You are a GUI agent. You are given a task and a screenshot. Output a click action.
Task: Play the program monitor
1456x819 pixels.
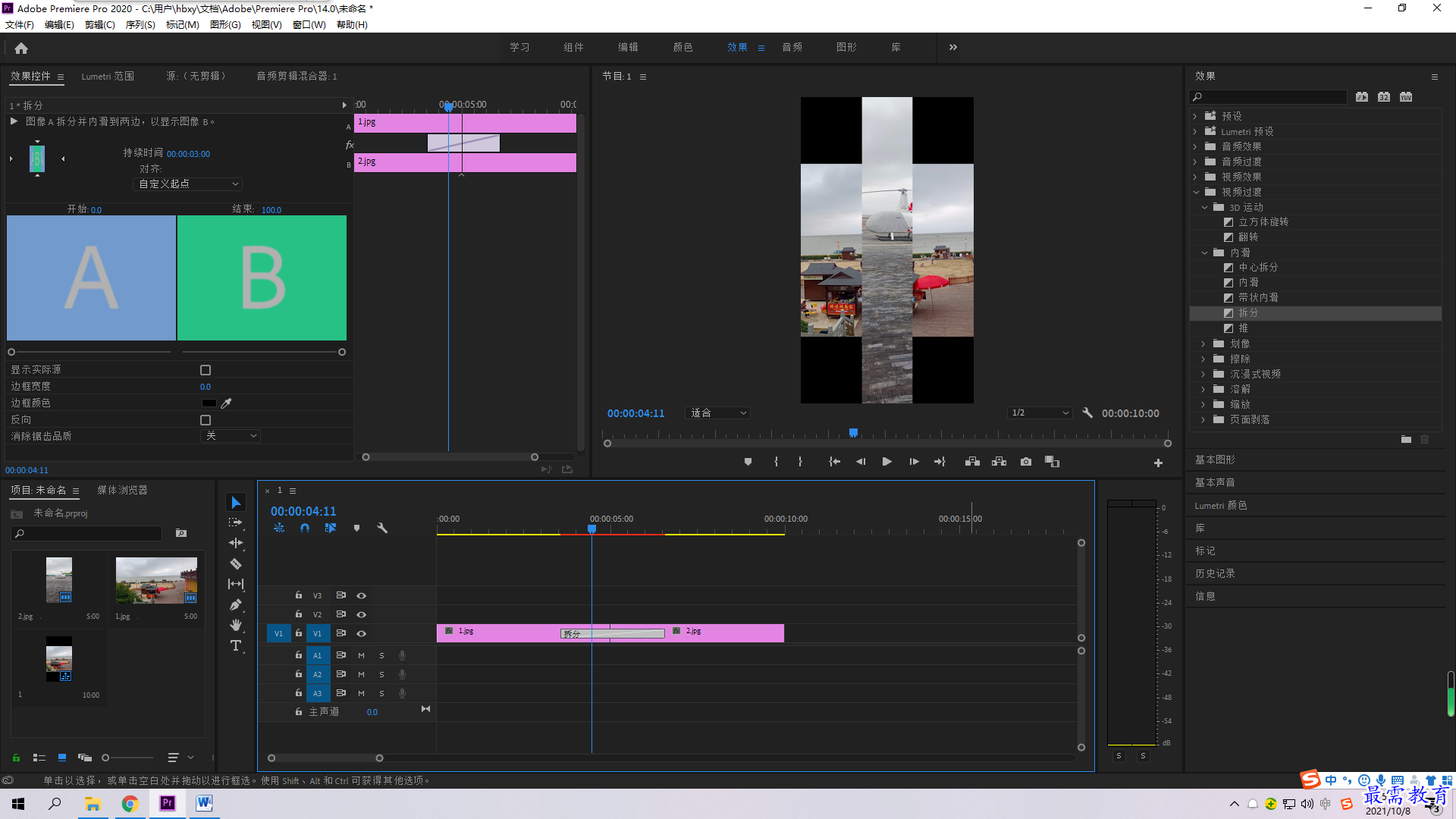(x=886, y=462)
